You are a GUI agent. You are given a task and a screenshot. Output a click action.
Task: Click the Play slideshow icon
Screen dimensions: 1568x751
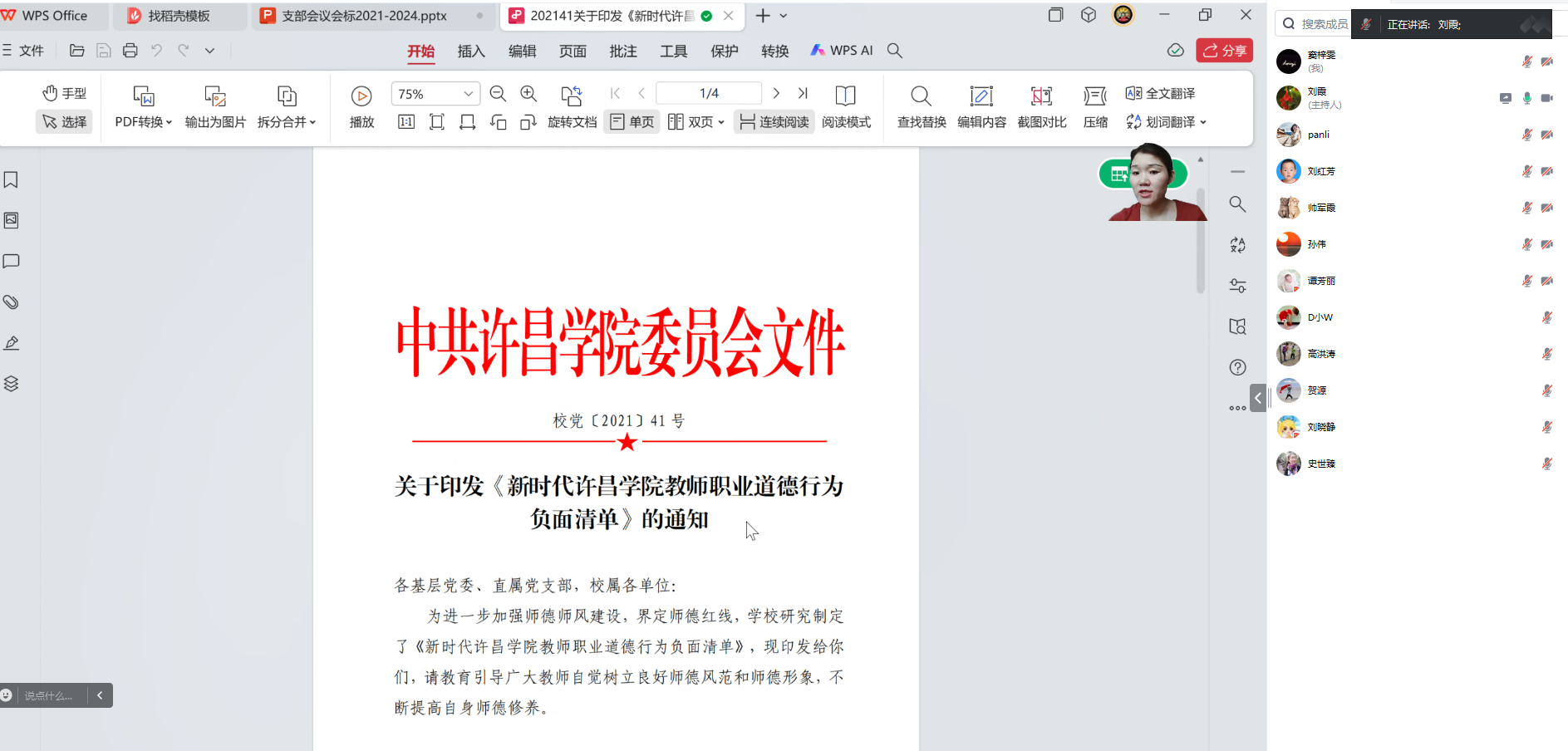tap(361, 96)
